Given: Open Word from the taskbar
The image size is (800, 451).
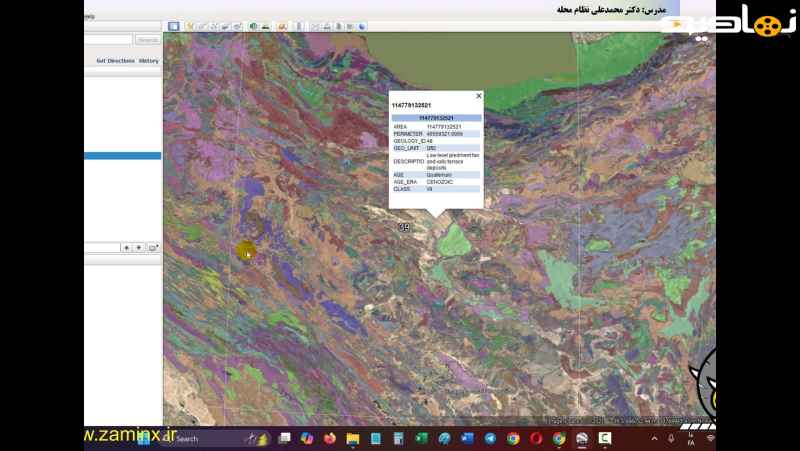Looking at the screenshot, I should pos(467,439).
